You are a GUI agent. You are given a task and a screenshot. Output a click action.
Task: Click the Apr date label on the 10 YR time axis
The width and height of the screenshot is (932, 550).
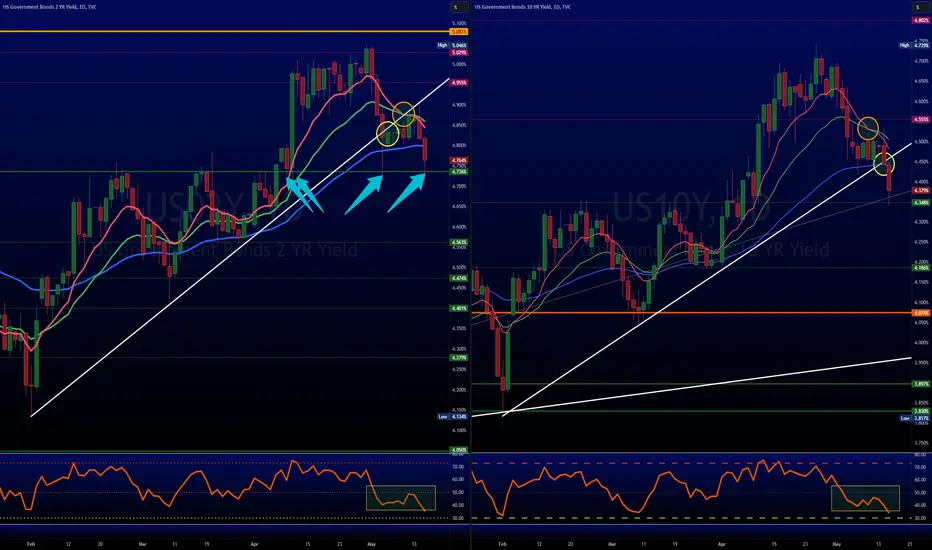pos(722,544)
